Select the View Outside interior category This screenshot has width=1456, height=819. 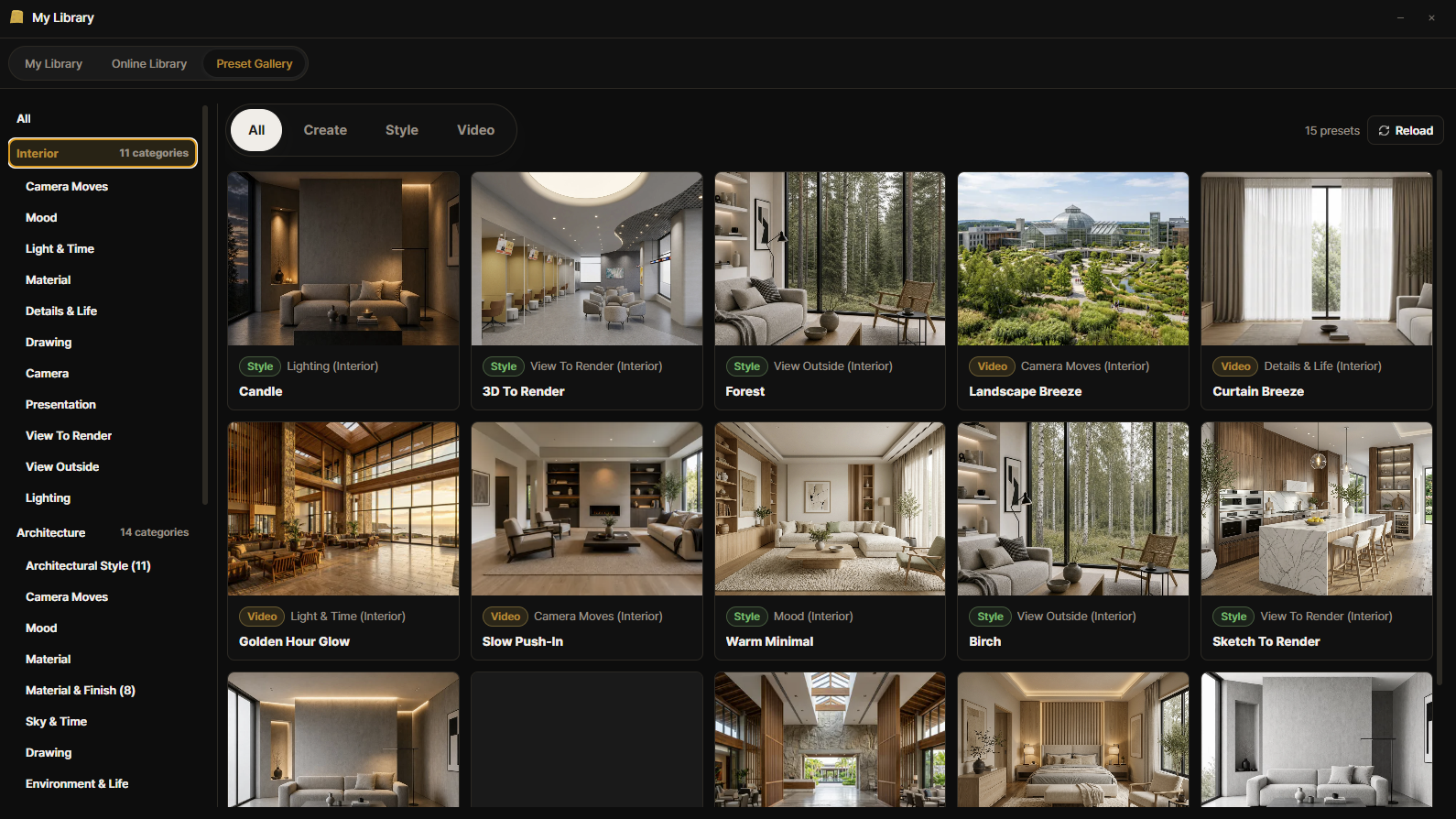62,466
